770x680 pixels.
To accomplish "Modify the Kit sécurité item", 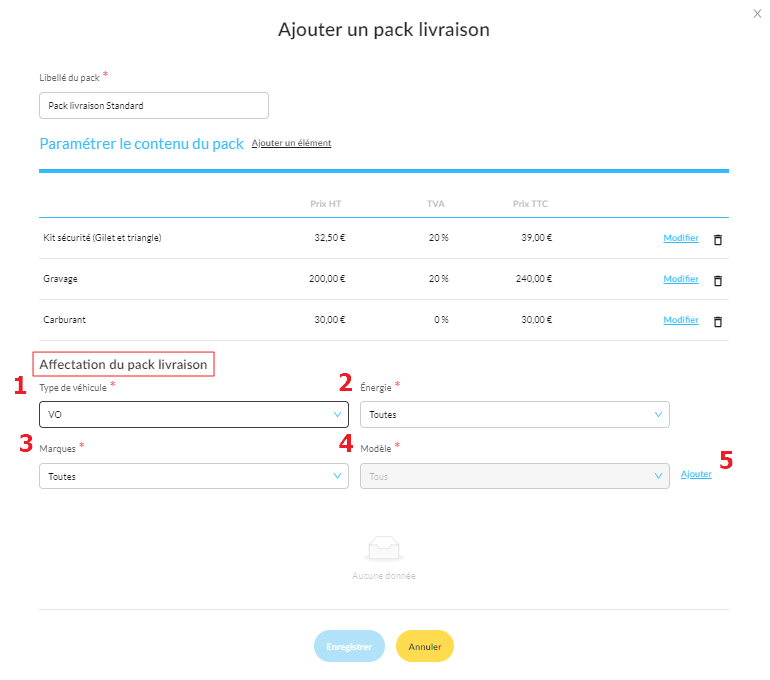I will pyautogui.click(x=681, y=238).
